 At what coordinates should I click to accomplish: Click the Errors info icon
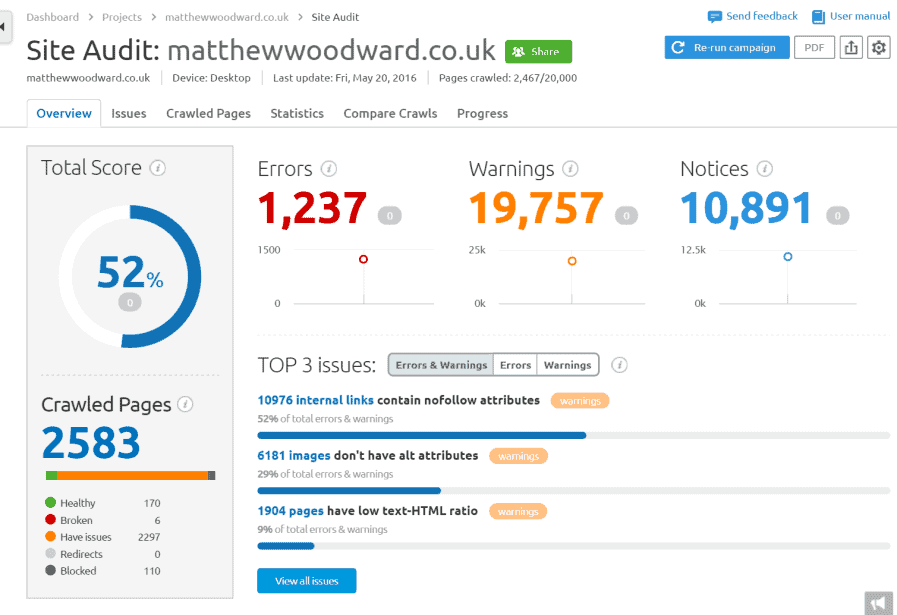point(328,169)
